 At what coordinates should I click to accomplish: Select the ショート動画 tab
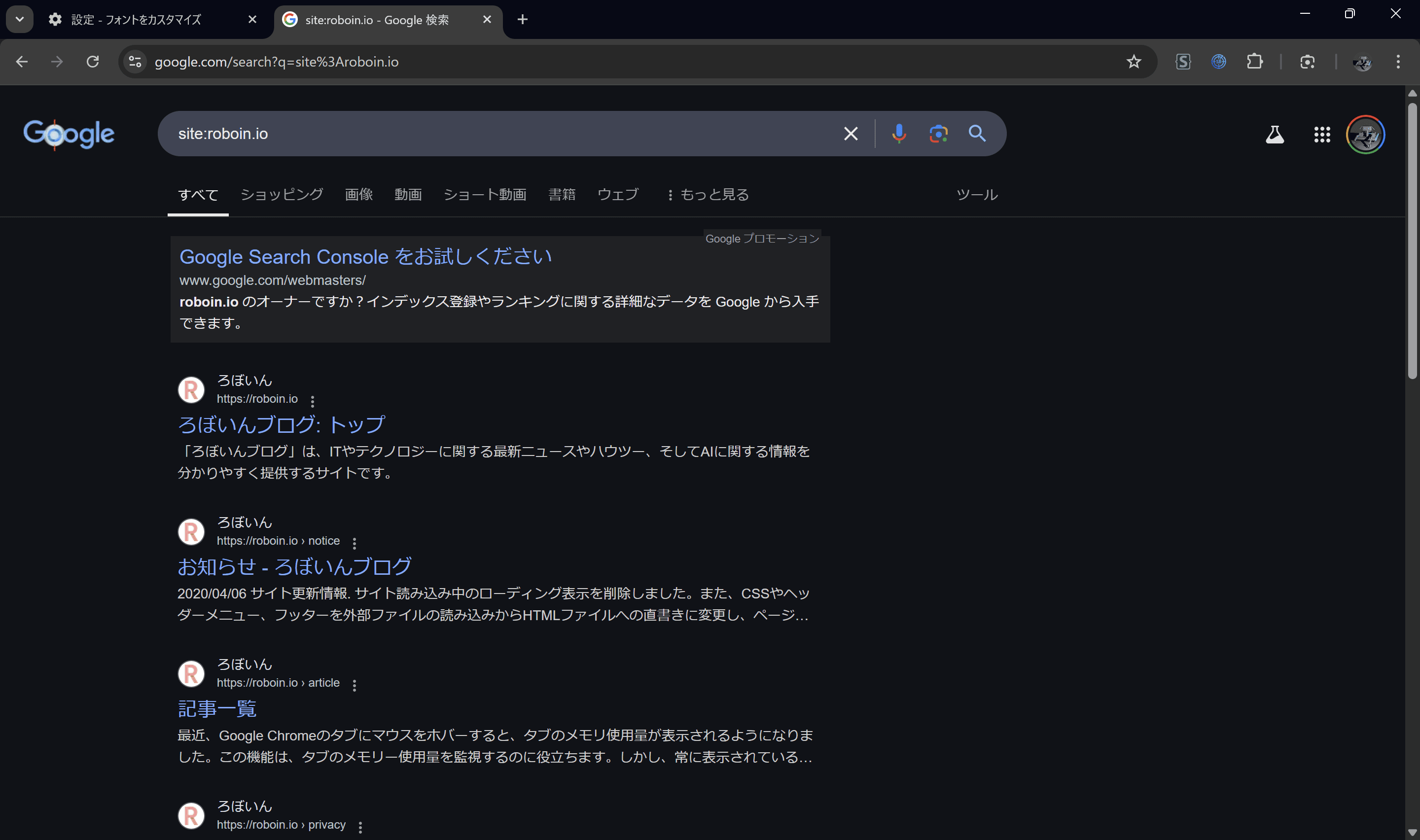(485, 195)
